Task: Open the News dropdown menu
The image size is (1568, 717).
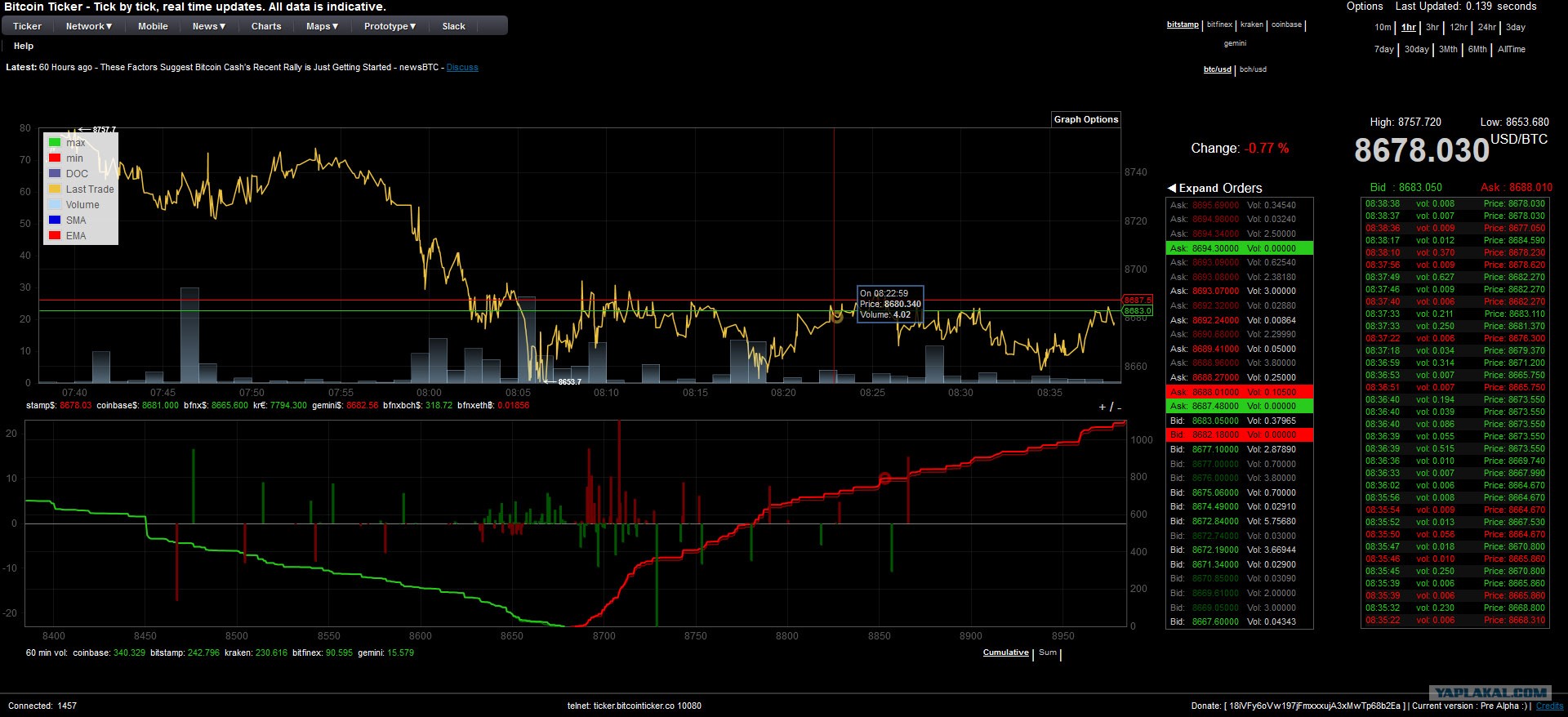Action: click(209, 26)
